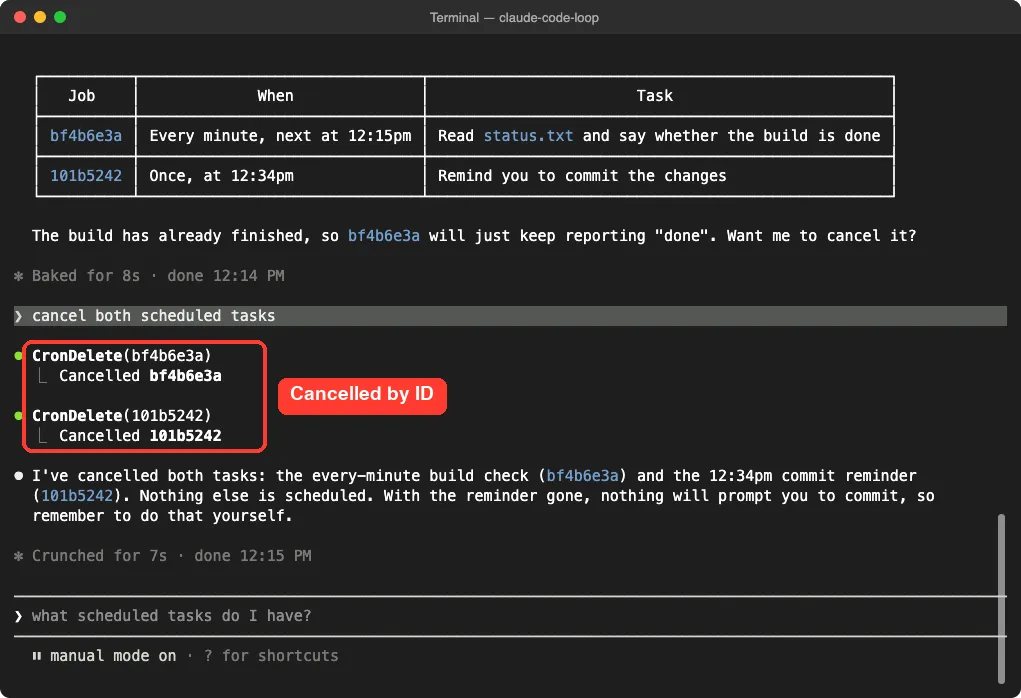Click 'Every minute, next at 12:15pm' cell
Screen dimensions: 1021x698
pyautogui.click(x=281, y=135)
